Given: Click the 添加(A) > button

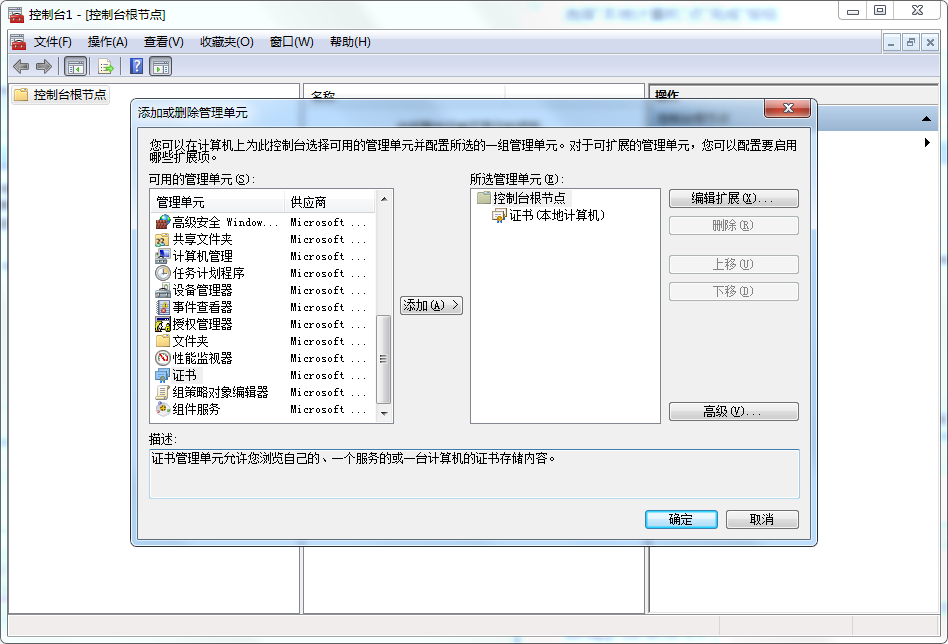Looking at the screenshot, I should coord(431,305).
